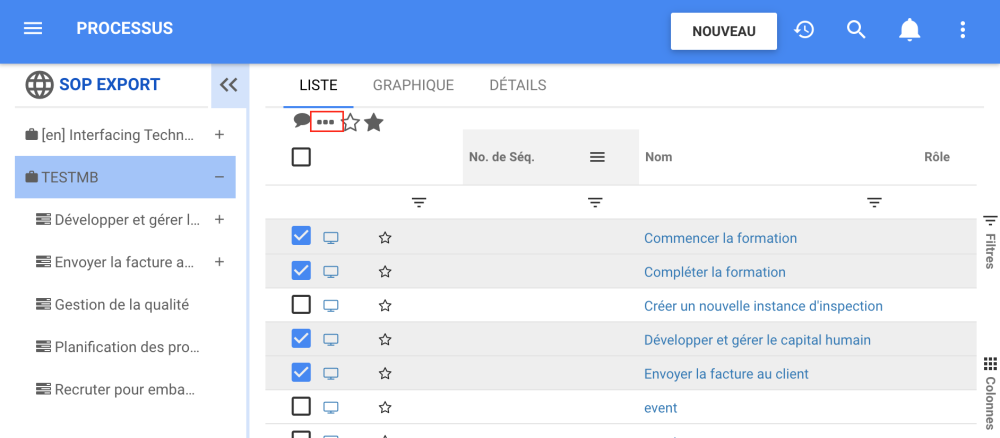Switch to the DÉTAILS tab
The image size is (1000, 438).
(517, 85)
